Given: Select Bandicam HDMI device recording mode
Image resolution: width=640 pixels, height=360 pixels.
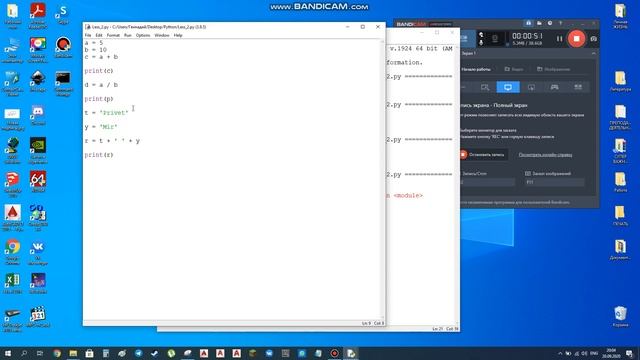Looking at the screenshot, I should (x=578, y=87).
